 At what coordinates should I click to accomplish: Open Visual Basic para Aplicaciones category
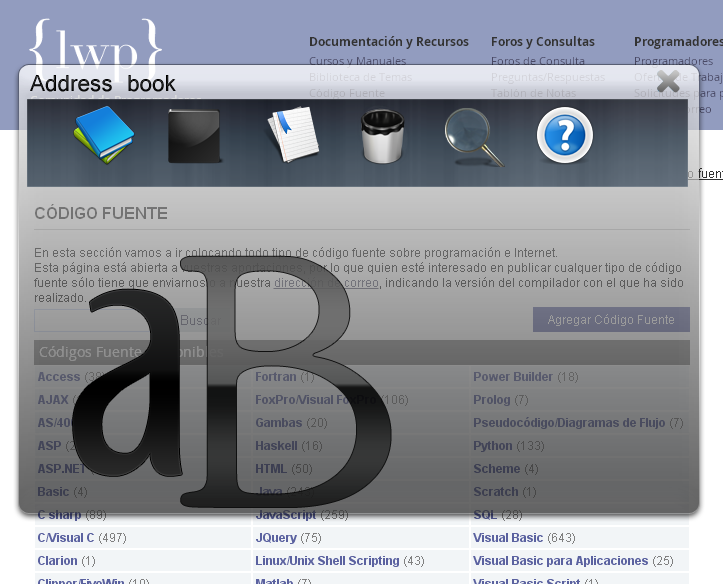[x=560, y=561]
